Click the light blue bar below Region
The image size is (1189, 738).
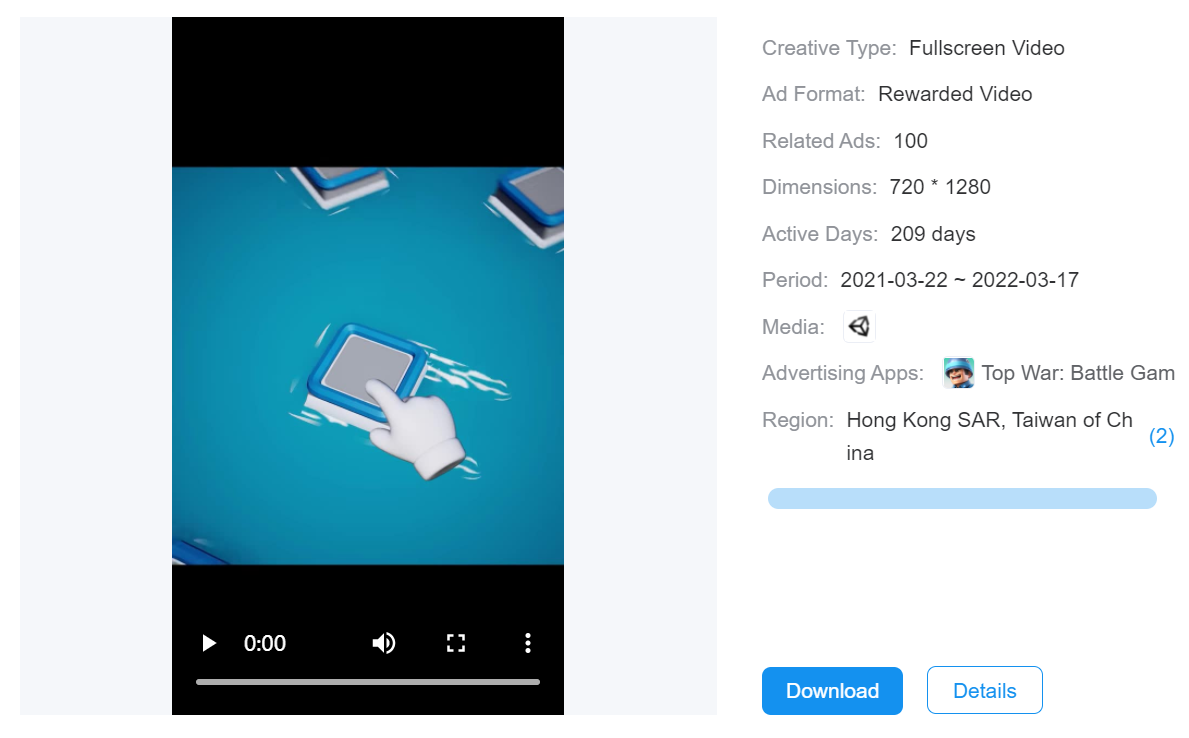click(x=961, y=498)
